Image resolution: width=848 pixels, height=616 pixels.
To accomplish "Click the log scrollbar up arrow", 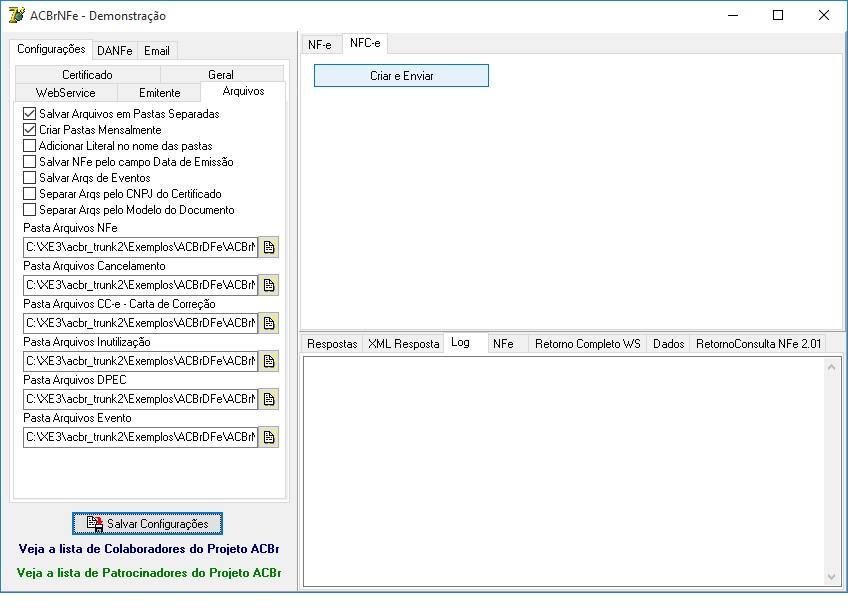I will coord(832,367).
